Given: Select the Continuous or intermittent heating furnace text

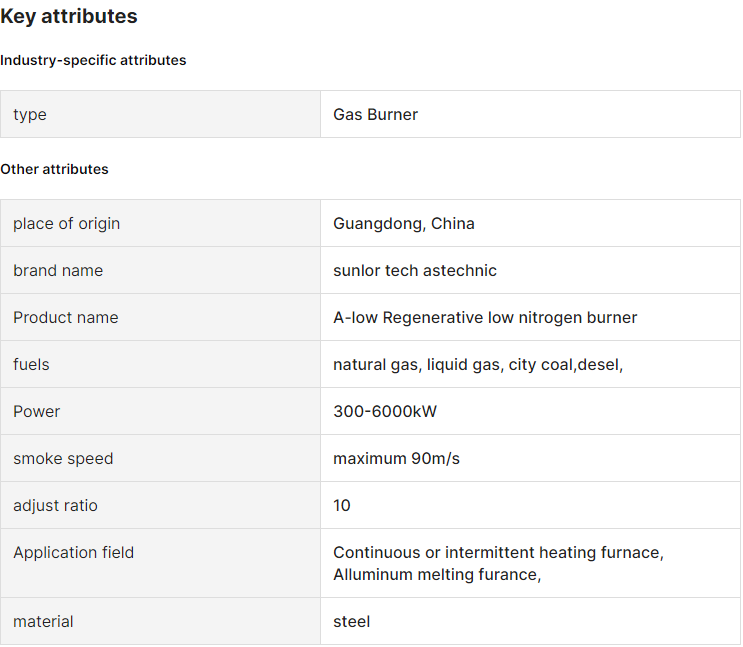Looking at the screenshot, I should click(x=497, y=553).
